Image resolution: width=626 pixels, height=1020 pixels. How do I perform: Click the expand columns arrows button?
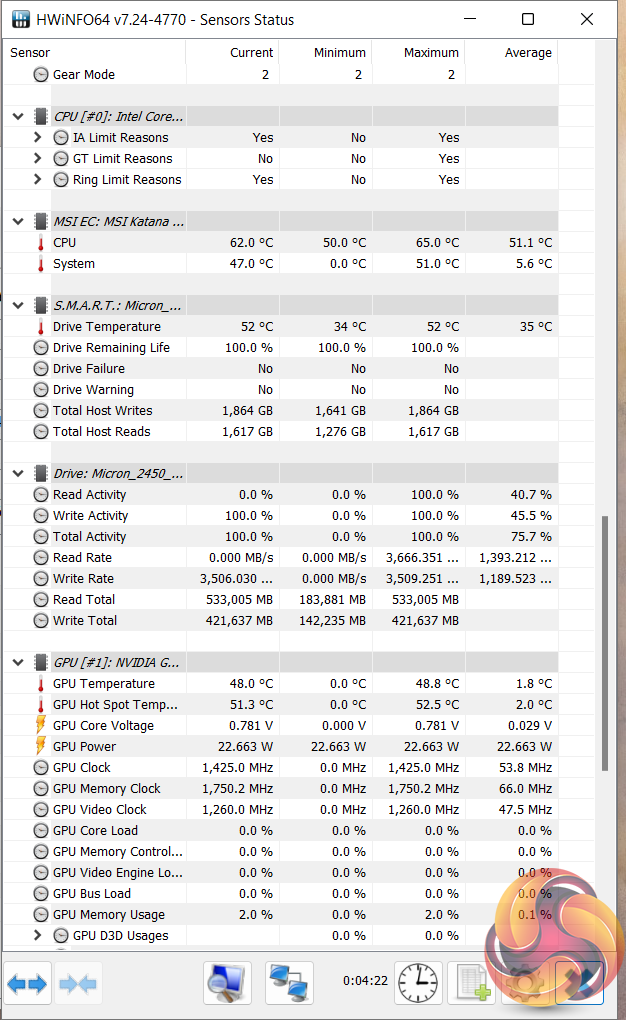point(27,984)
